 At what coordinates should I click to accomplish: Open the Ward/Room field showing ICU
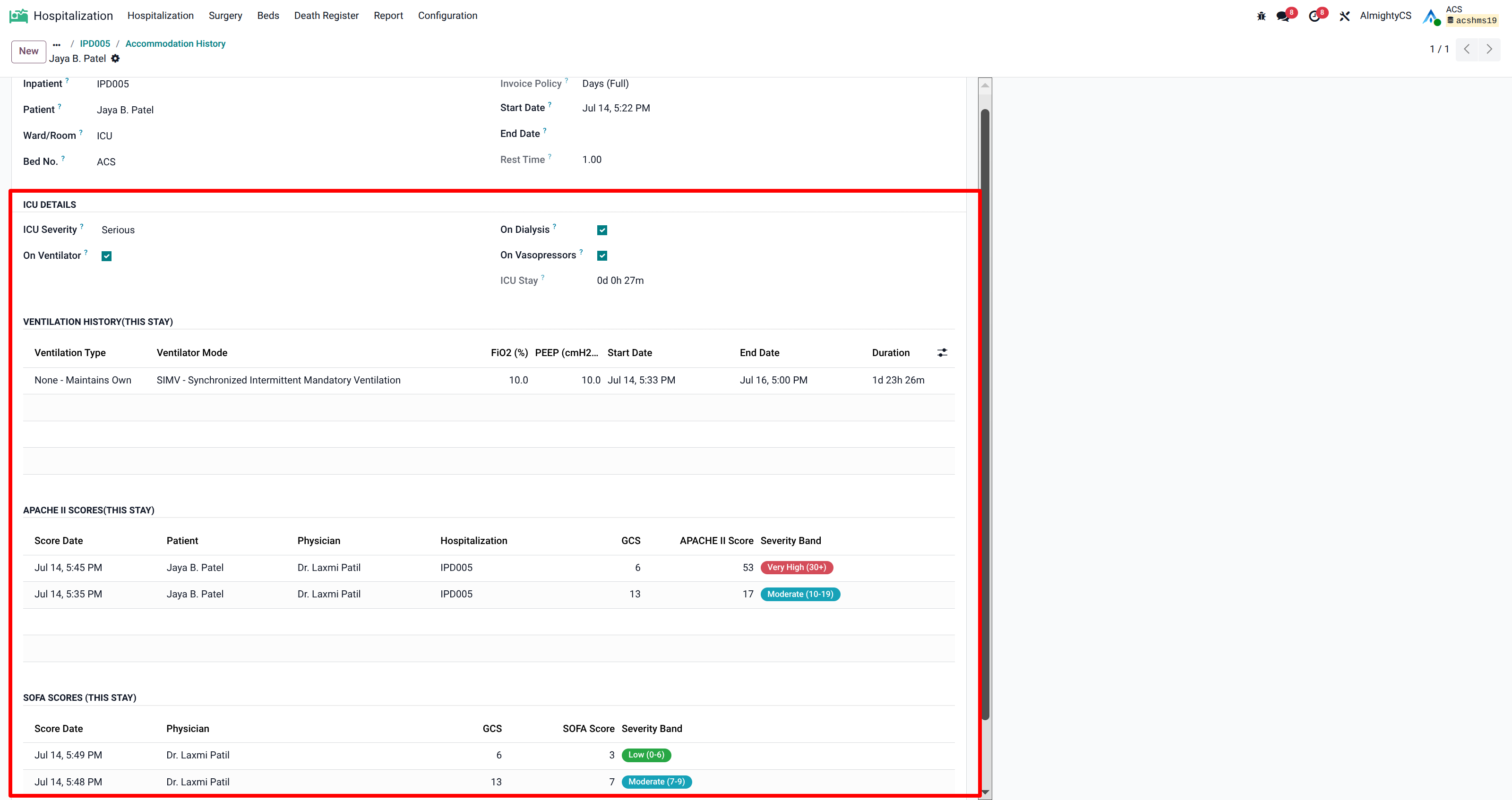tap(104, 136)
